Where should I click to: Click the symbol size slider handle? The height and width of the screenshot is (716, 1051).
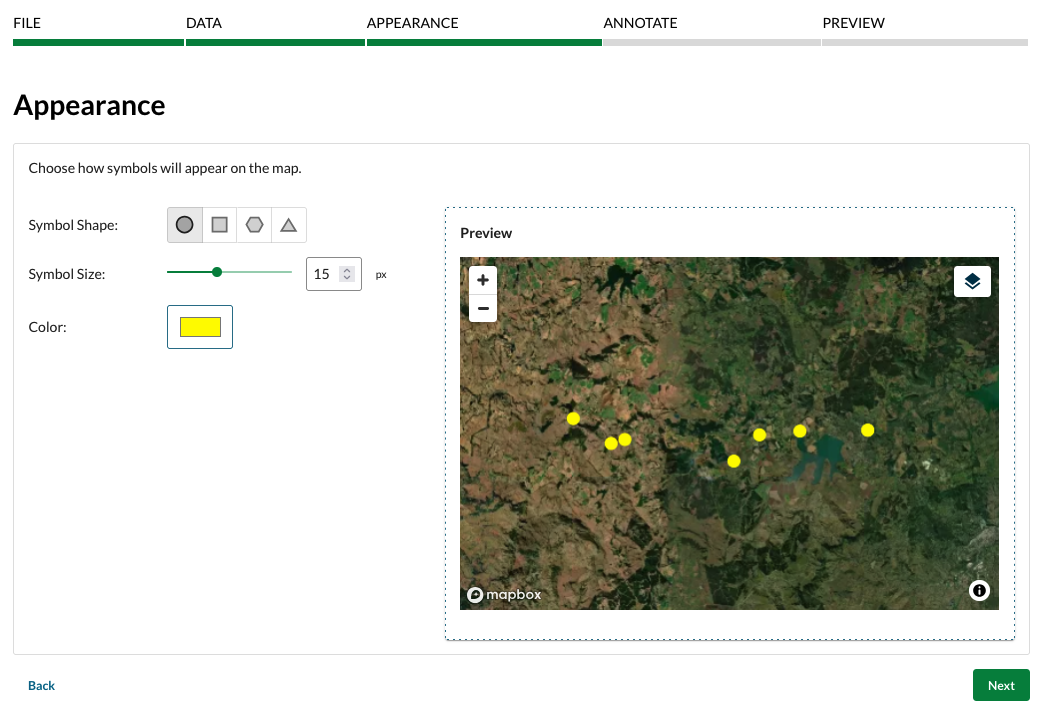[217, 272]
